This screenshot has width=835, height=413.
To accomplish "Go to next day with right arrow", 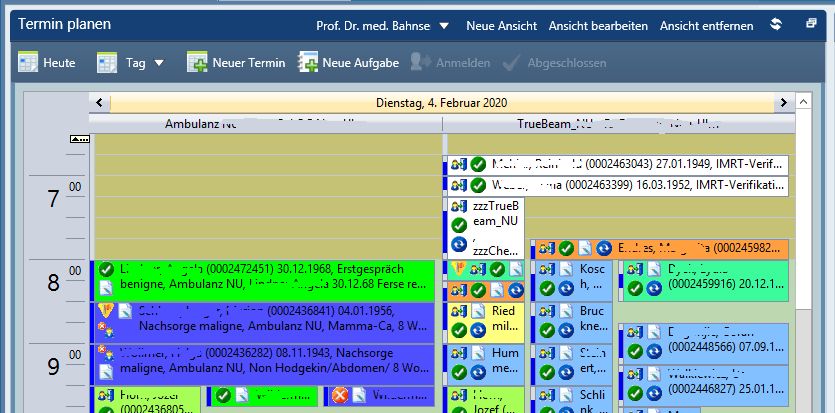I will pos(785,102).
